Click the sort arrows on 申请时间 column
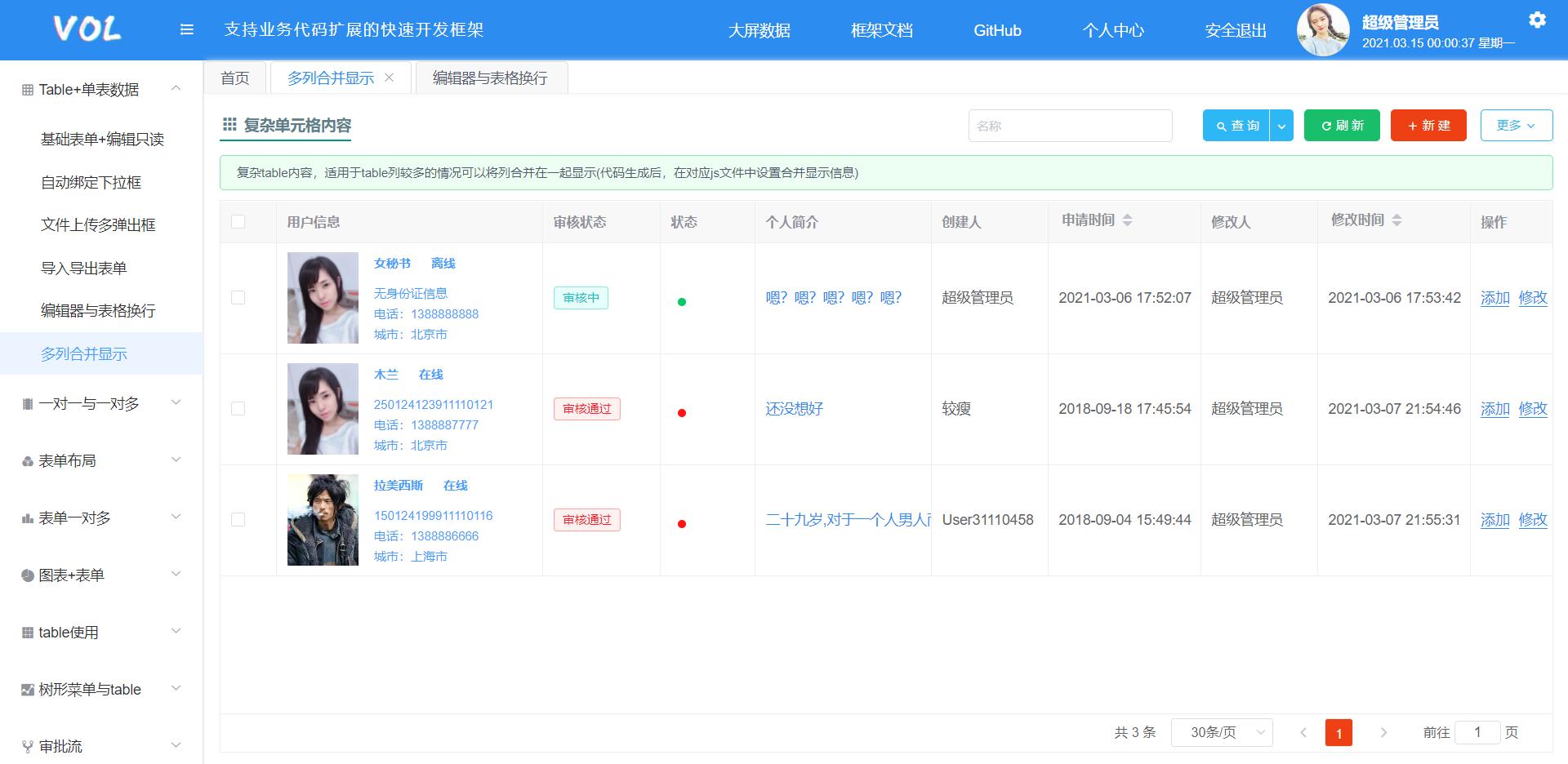The width and height of the screenshot is (1568, 764). [1129, 219]
